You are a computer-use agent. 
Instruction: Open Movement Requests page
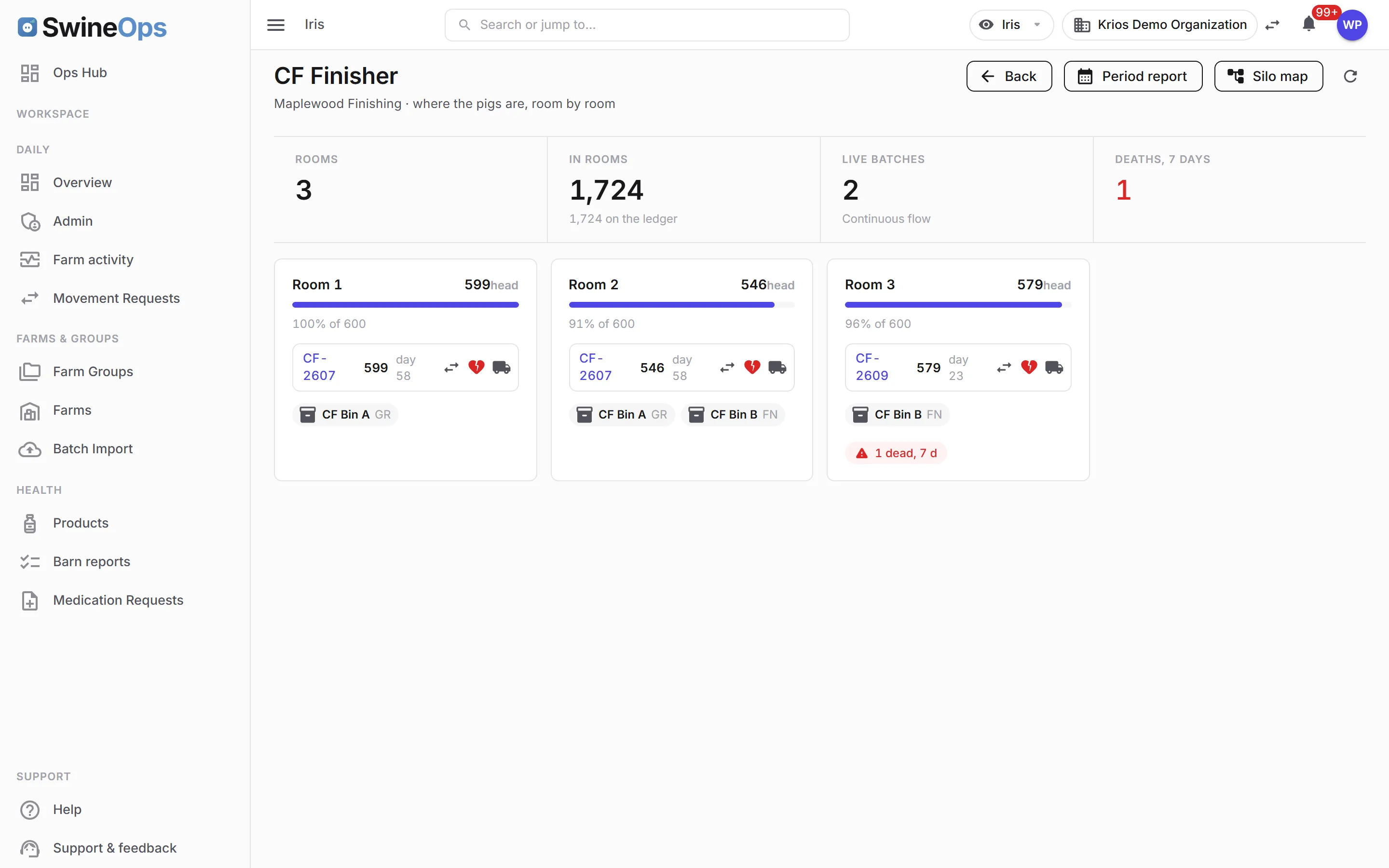124,298
